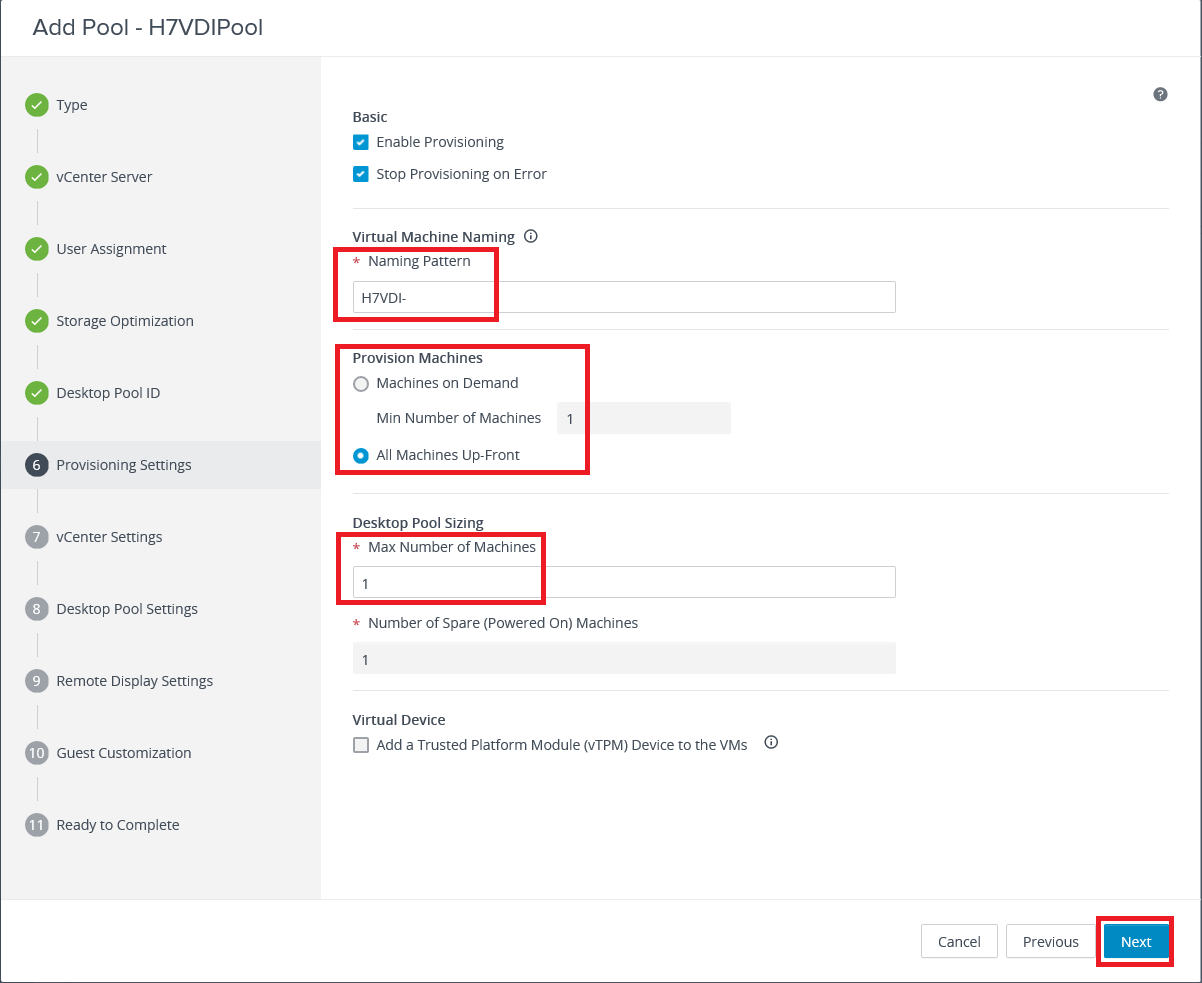Open Desktop Pool Settings step
Image resolution: width=1202 pixels, height=983 pixels.
coord(127,609)
